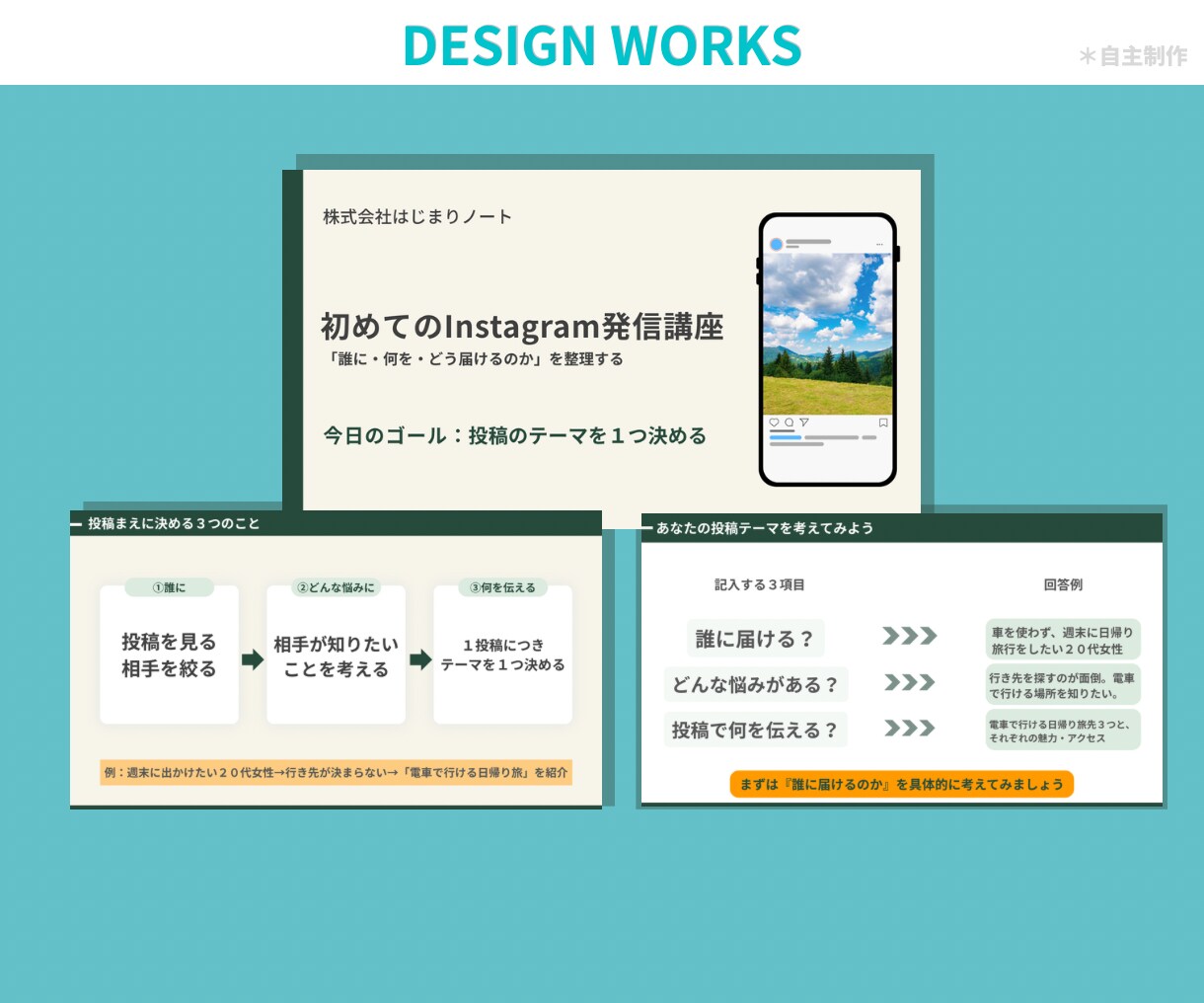Click the 相手が知りたいことを考える card
Viewport: 1204px width, 1003px height.
tap(336, 655)
